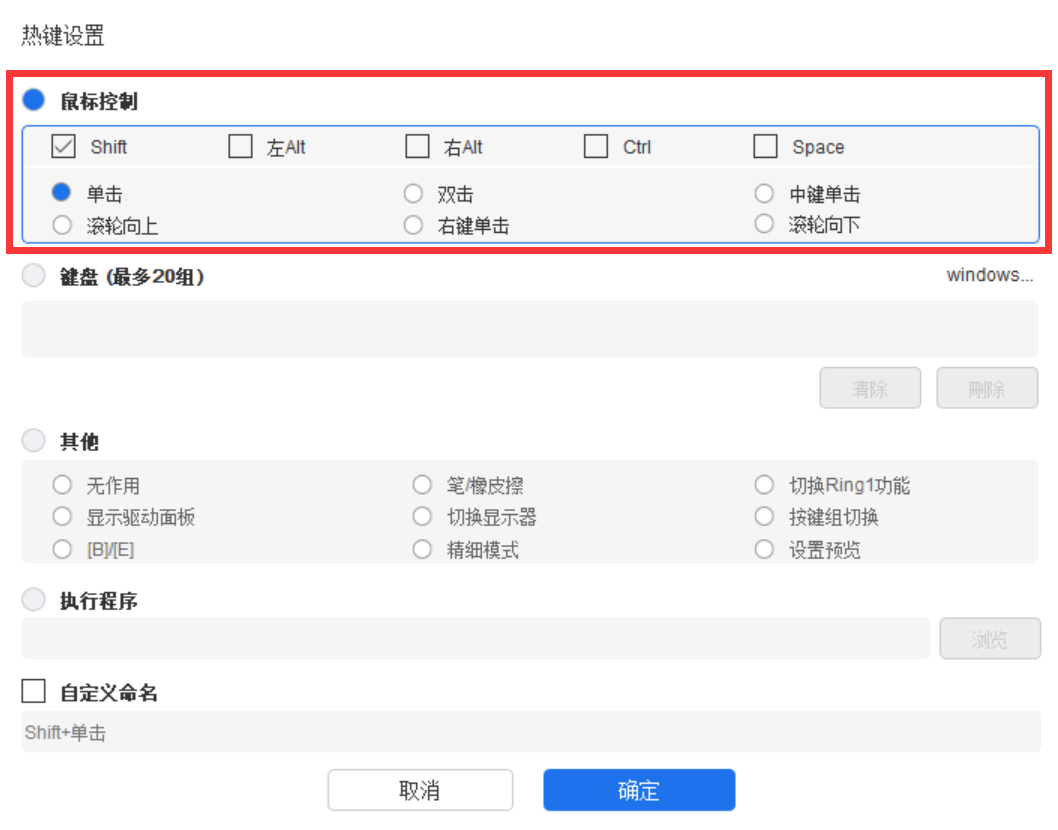Screen dimensions: 1058x830
Task: Select the 鼠标控制 radio button
Action: [x=34, y=100]
